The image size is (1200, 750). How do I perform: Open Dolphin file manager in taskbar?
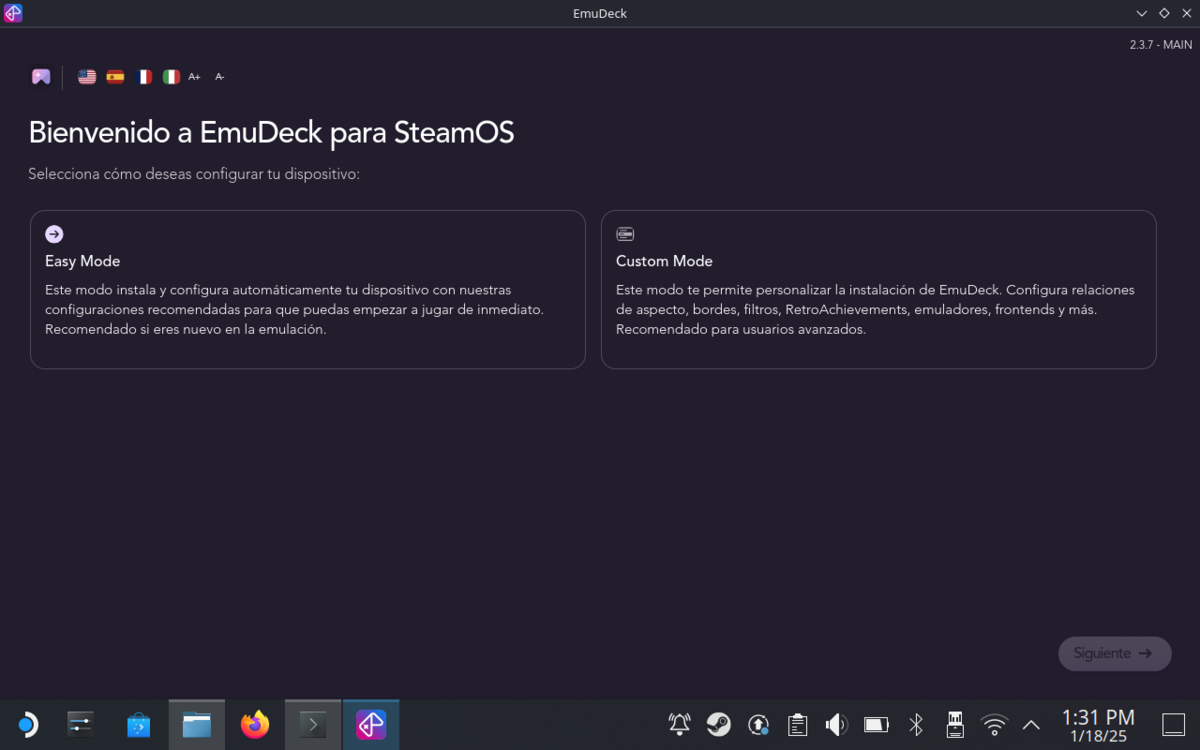click(x=197, y=725)
